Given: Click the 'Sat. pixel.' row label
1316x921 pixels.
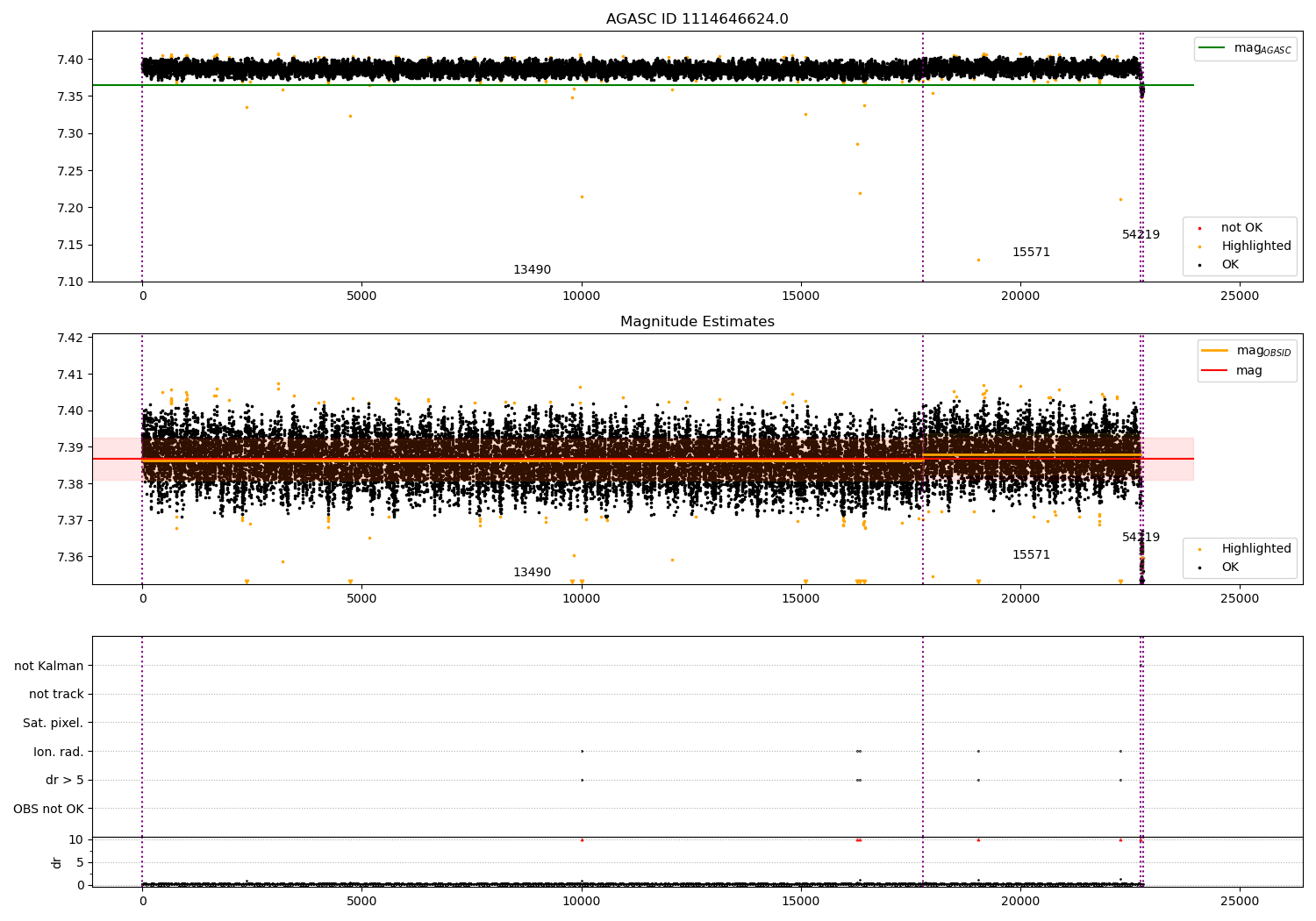Looking at the screenshot, I should coord(54,723).
